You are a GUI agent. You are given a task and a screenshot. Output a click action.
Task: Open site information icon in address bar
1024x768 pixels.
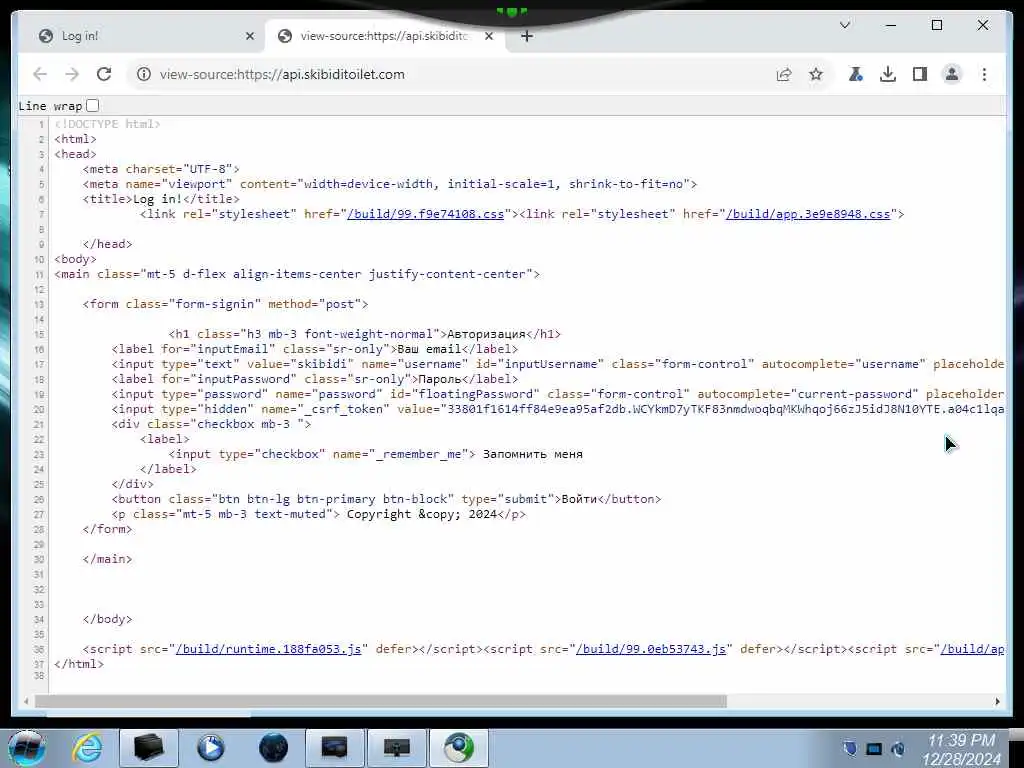(x=144, y=74)
